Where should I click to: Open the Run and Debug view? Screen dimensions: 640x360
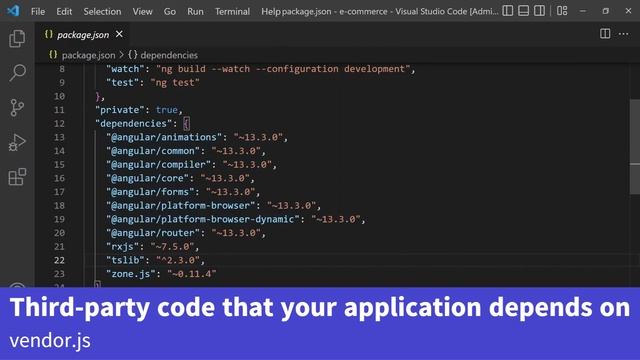[17, 142]
